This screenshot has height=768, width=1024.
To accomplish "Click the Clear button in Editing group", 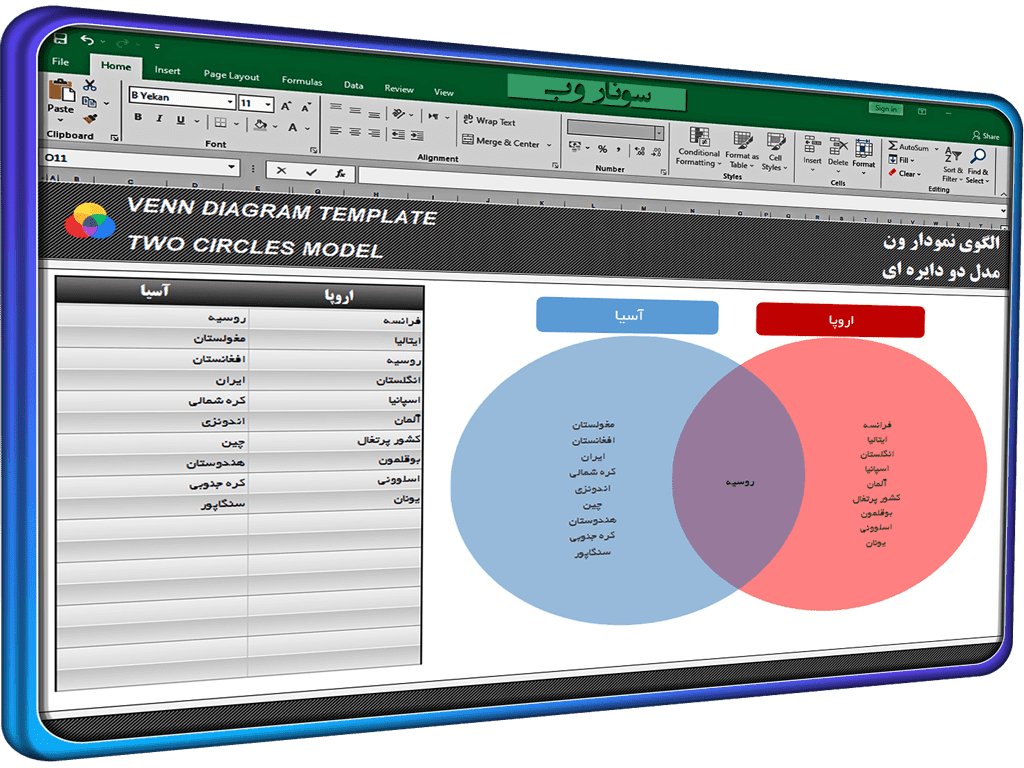I will point(904,173).
